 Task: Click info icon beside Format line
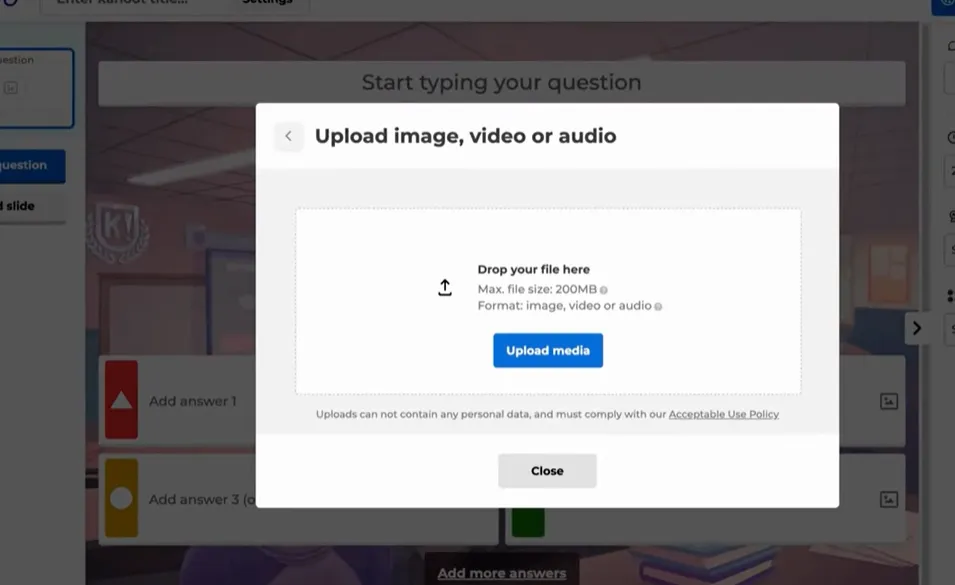click(658, 306)
